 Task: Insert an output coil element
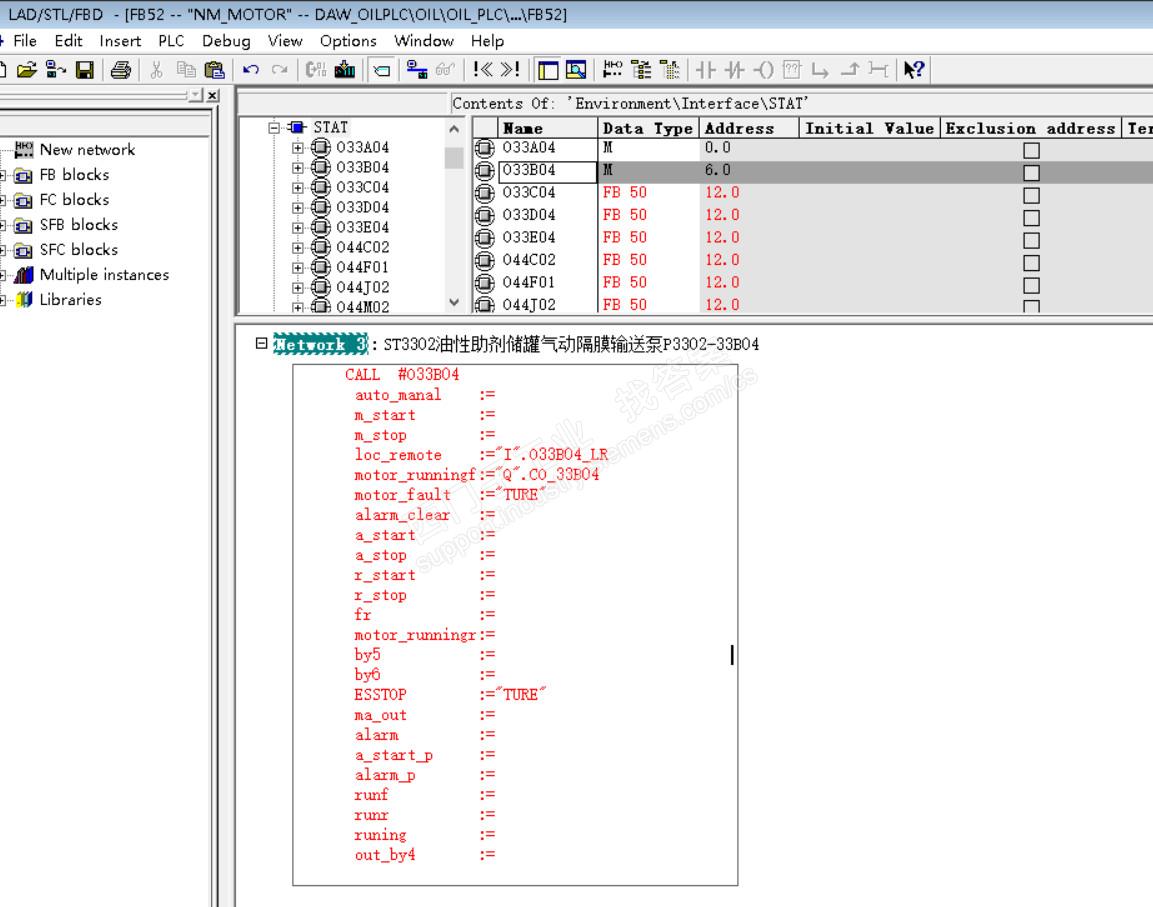(x=763, y=70)
